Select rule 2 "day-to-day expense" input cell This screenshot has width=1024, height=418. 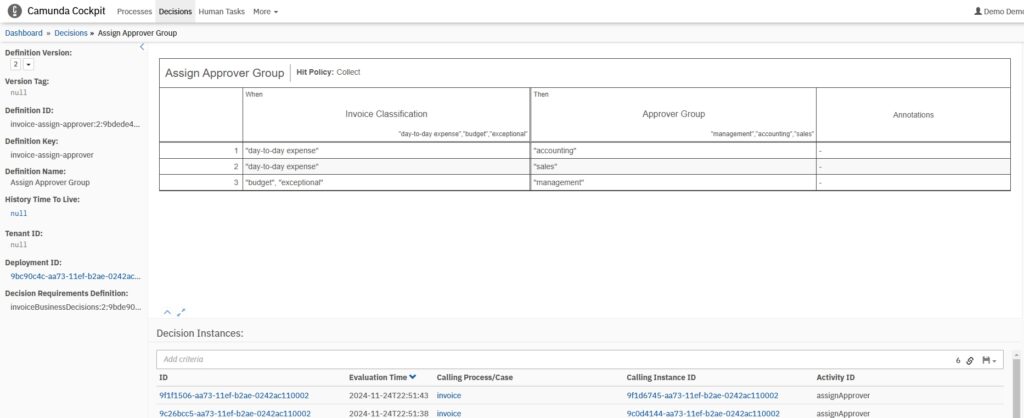click(386, 167)
